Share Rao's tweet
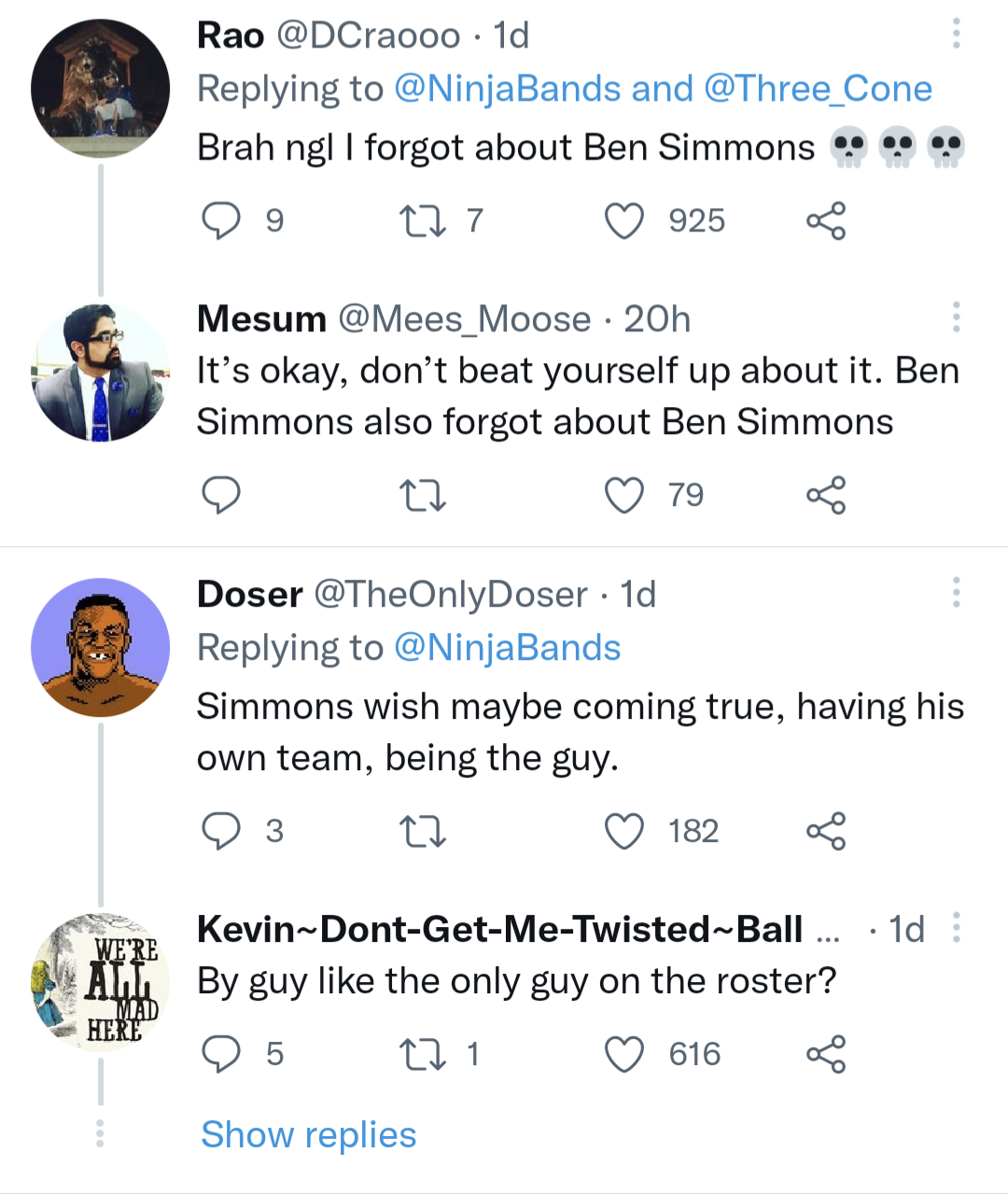 point(825,220)
